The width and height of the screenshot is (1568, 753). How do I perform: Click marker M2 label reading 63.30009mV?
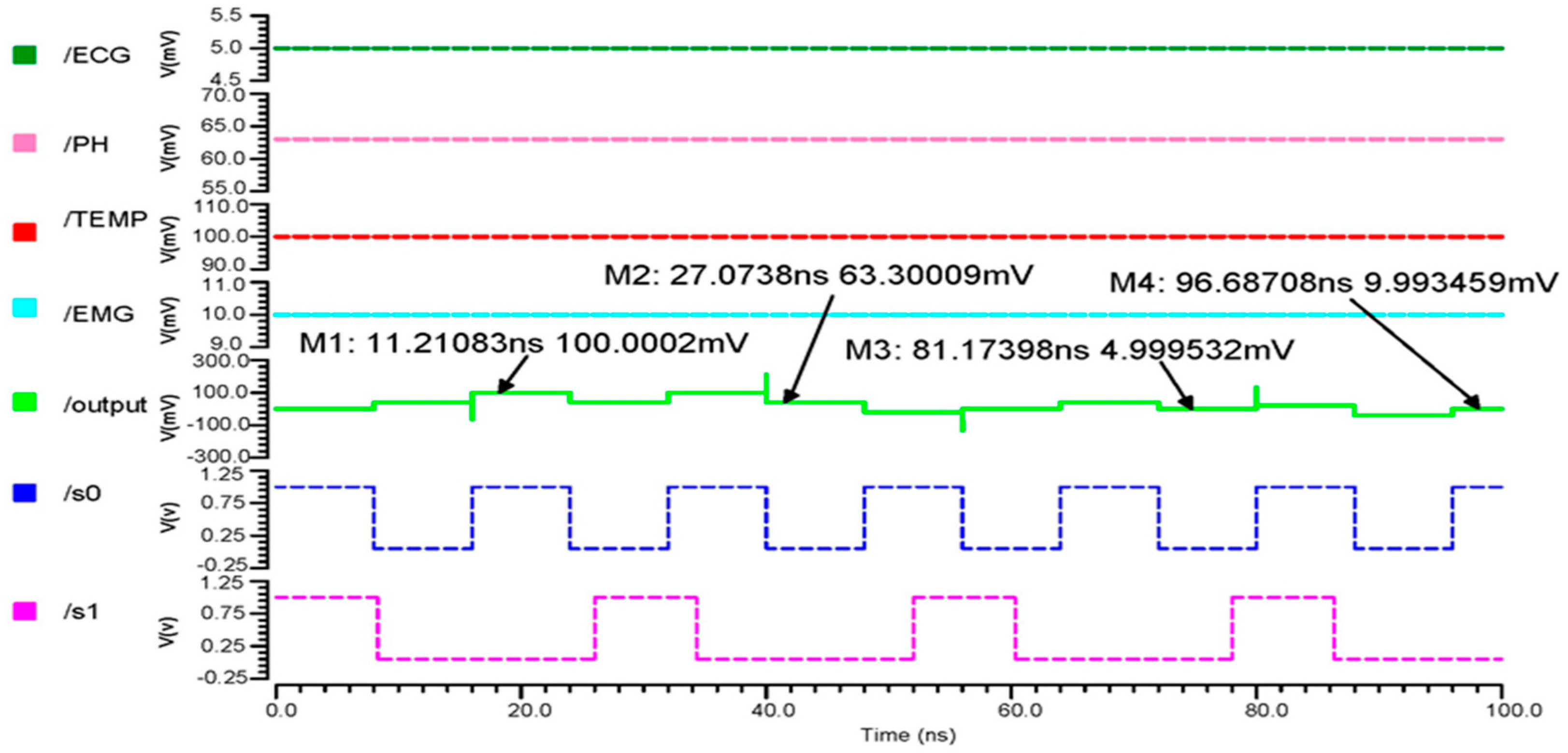click(818, 275)
